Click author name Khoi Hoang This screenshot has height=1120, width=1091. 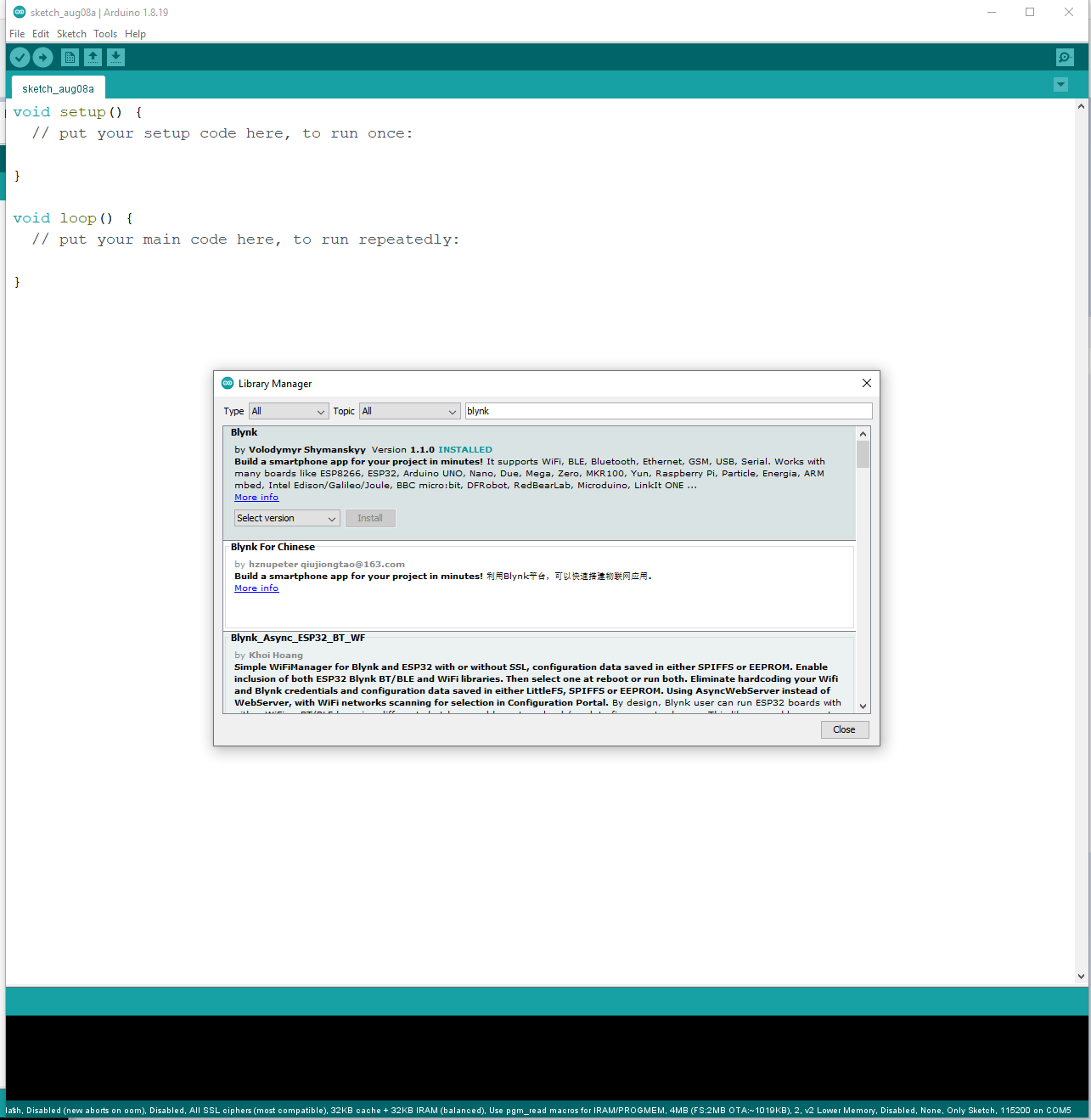(276, 656)
